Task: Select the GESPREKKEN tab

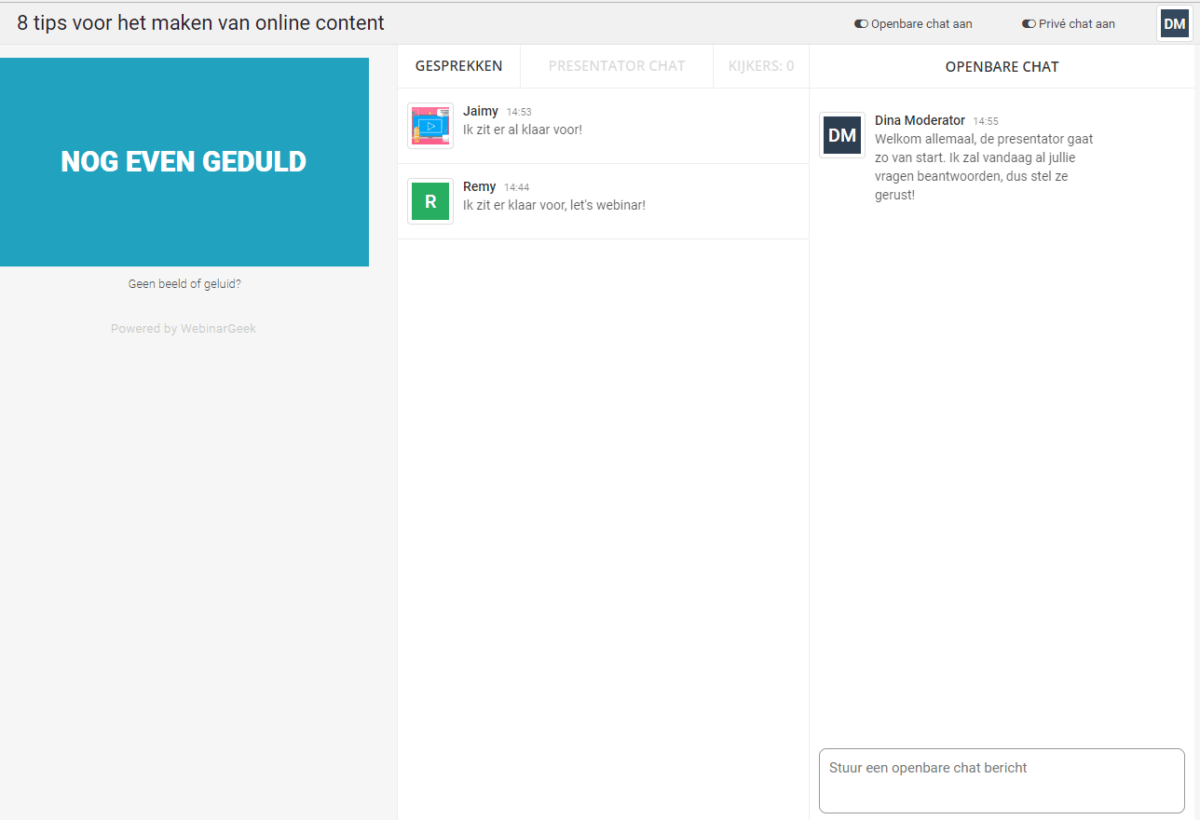Action: coord(459,65)
